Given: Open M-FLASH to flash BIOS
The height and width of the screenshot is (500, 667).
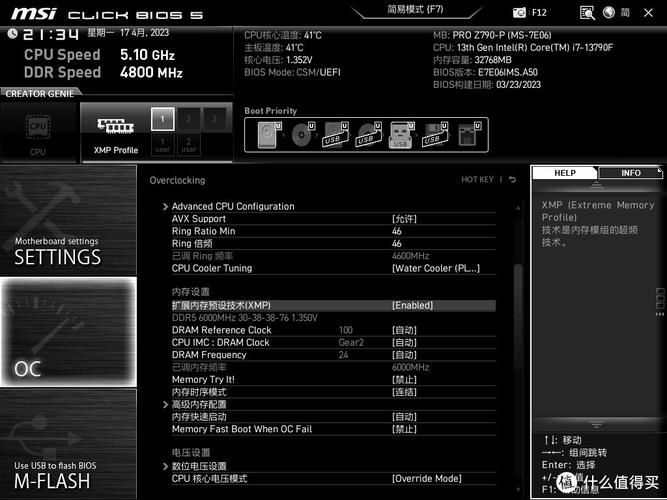Looking at the screenshot, I should point(68,444).
